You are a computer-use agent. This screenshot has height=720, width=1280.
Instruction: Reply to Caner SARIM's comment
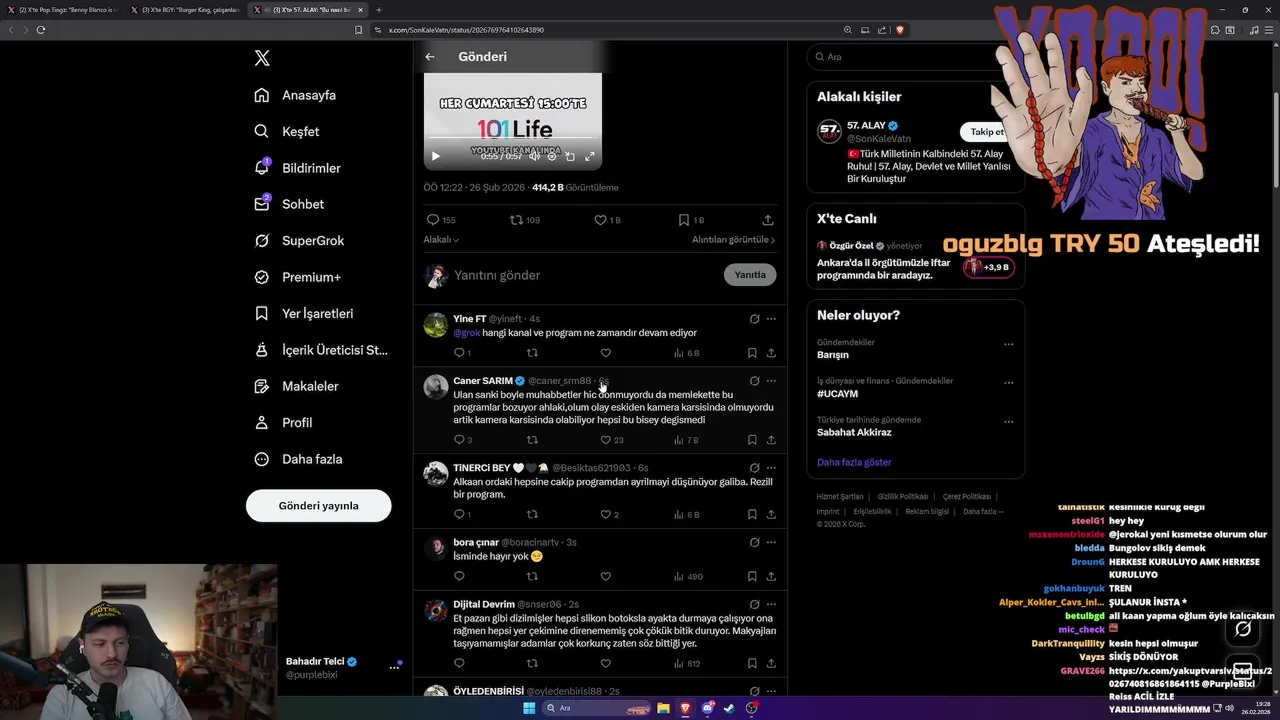tap(463, 440)
